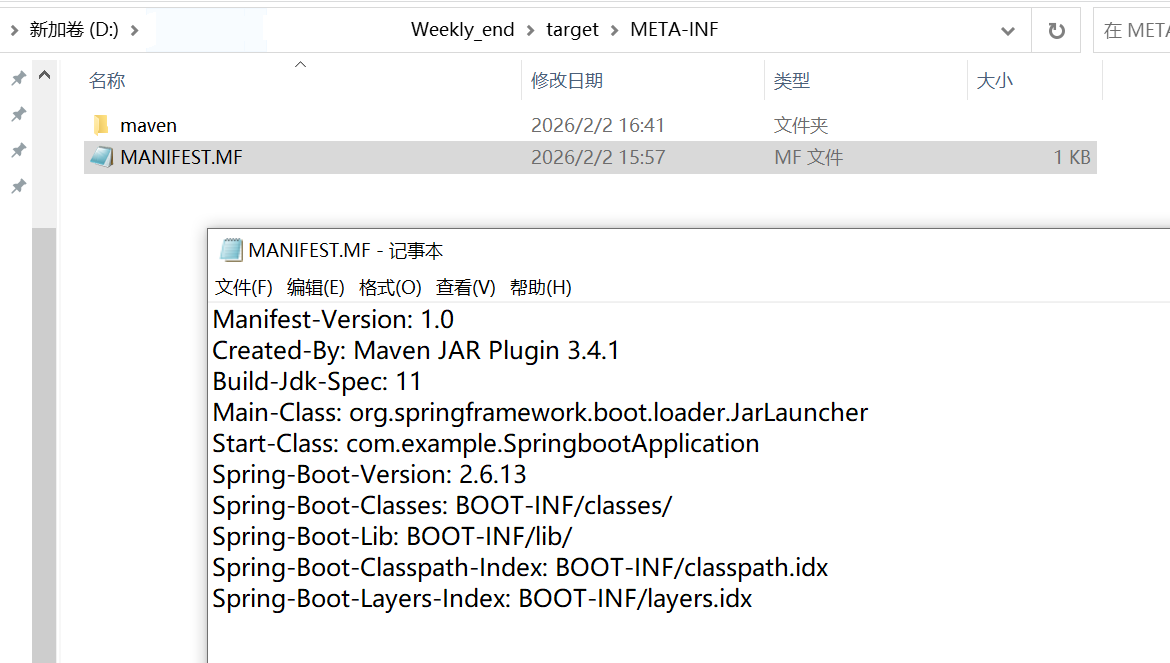Screen dimensions: 1170x663
Task: Click the date 2026/2/2 15:57
Action: [598, 157]
